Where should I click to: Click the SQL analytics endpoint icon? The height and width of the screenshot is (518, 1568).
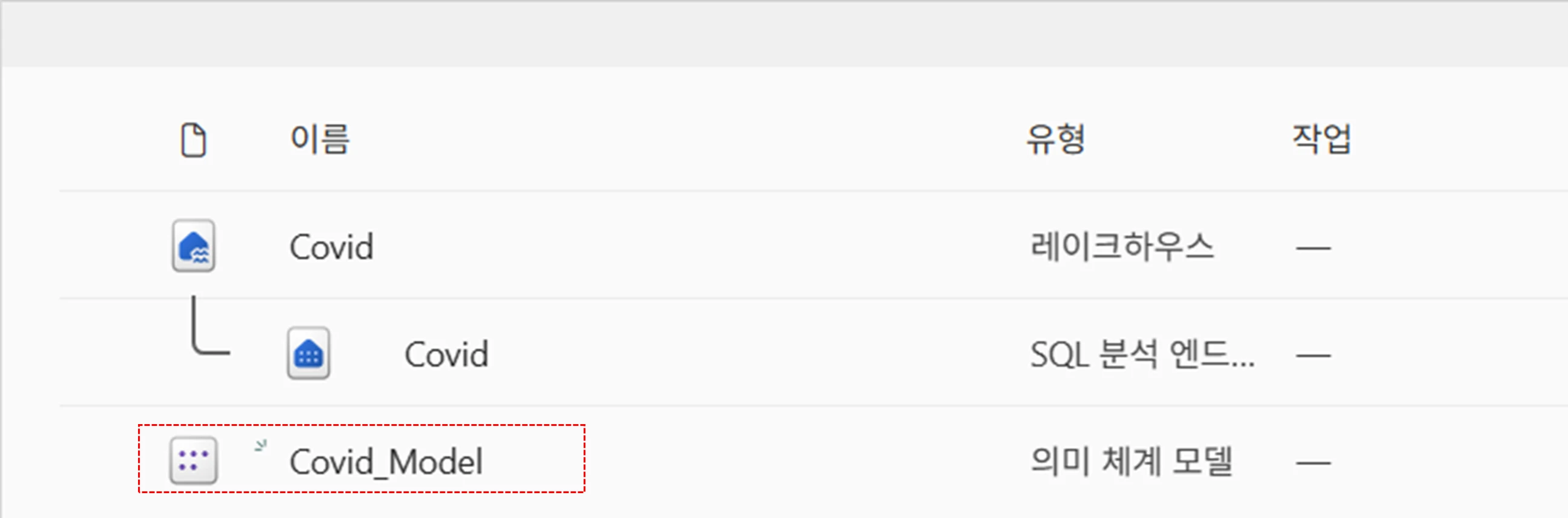pyautogui.click(x=309, y=353)
